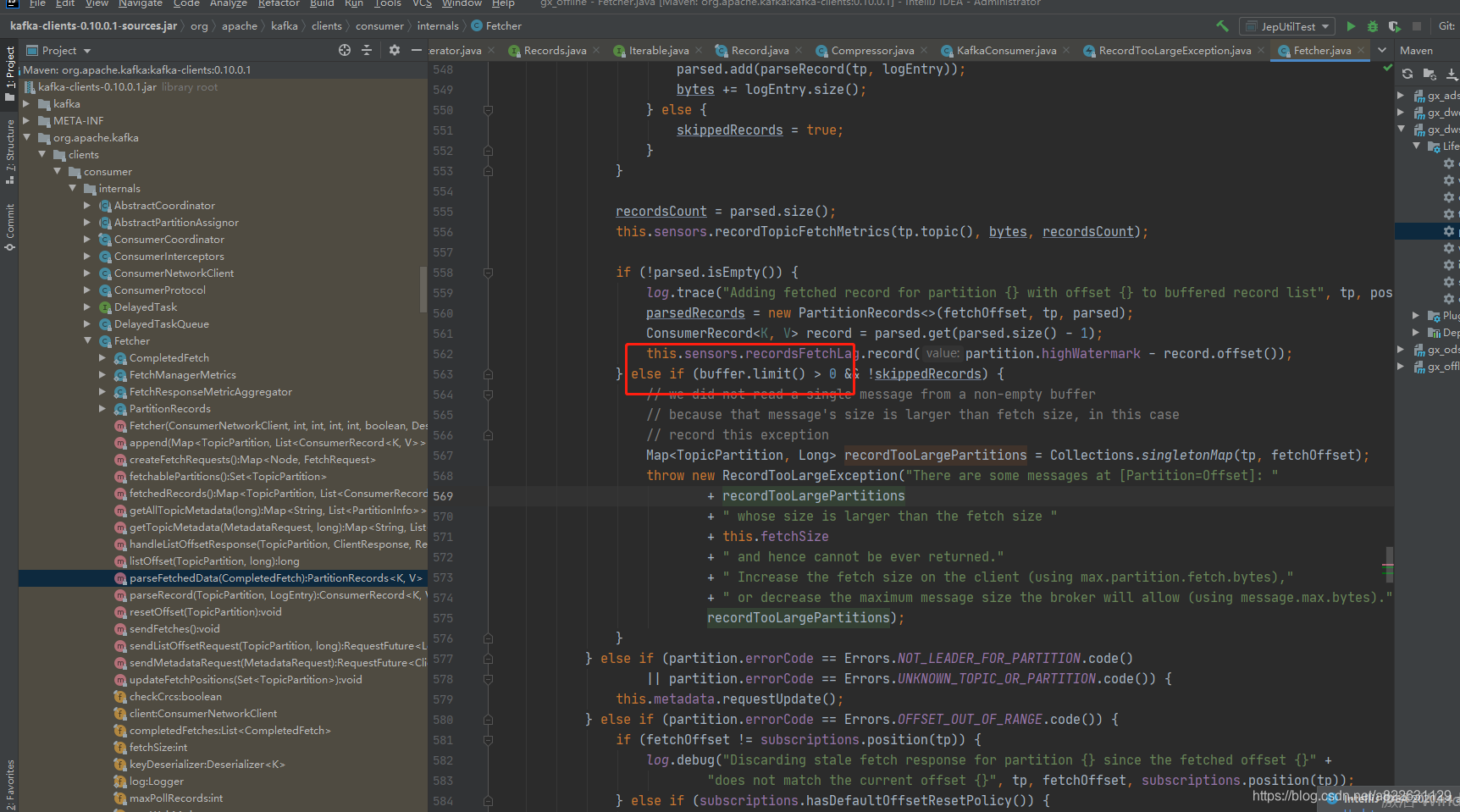Click the gray Stop square icon
The height and width of the screenshot is (812, 1460).
[x=1417, y=26]
